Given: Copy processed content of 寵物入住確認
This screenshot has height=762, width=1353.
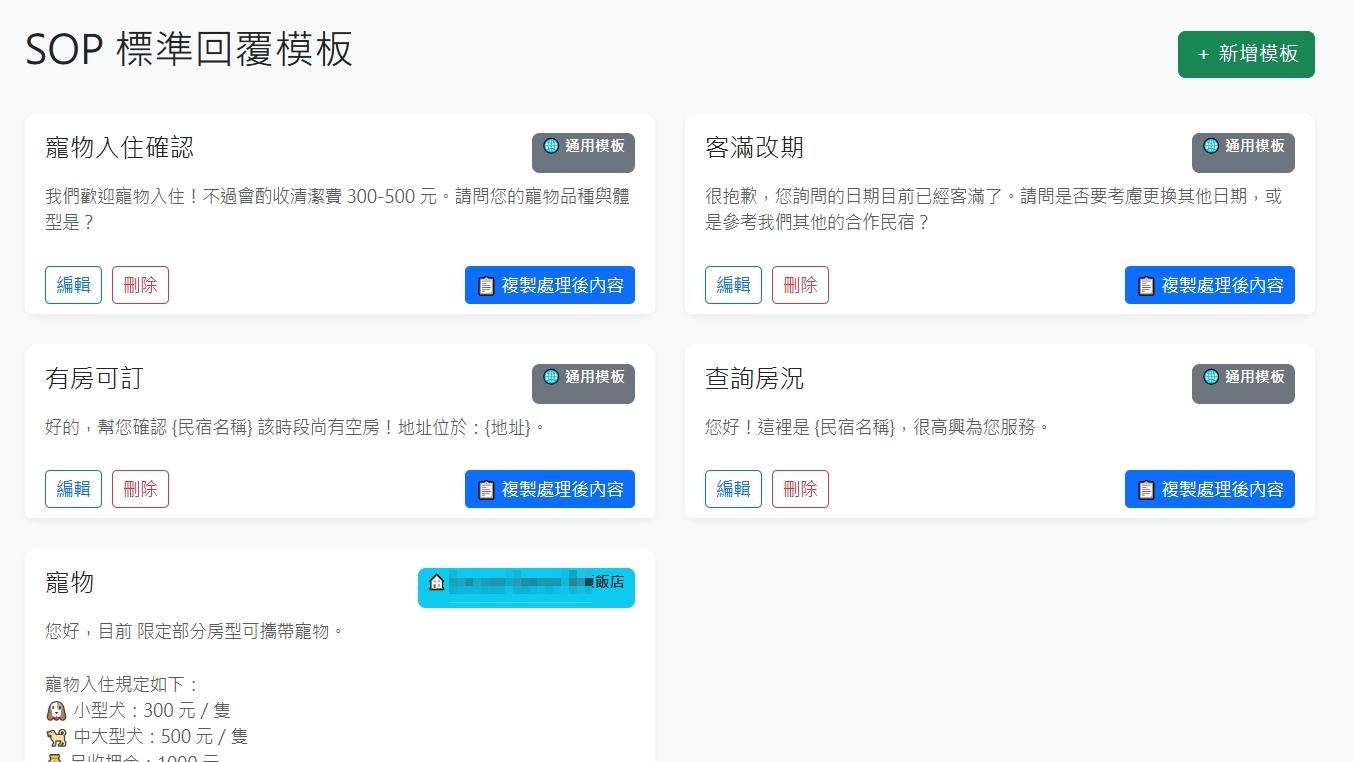Looking at the screenshot, I should (x=550, y=285).
